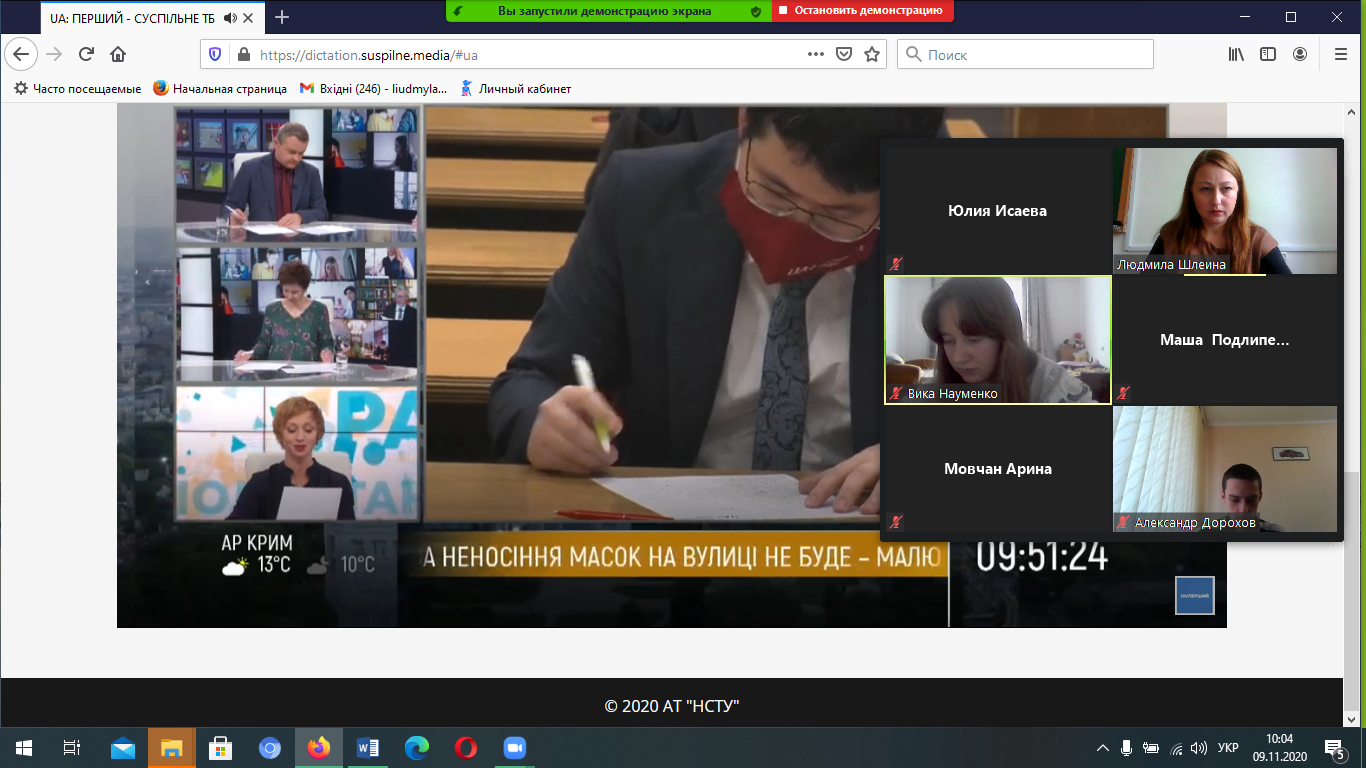Open the Часто посещаемые bookmarks folder

click(77, 88)
